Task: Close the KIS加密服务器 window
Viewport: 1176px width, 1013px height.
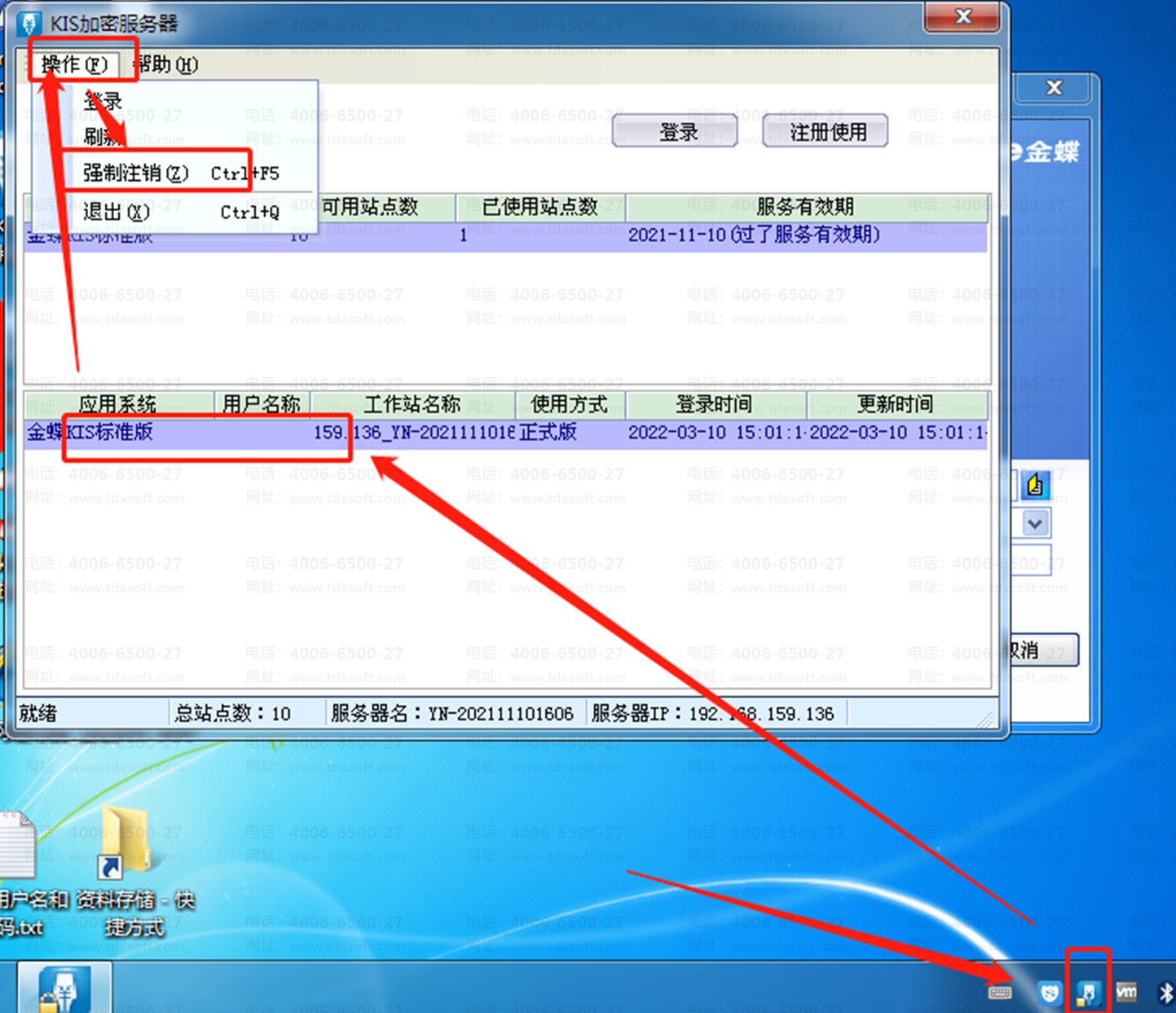Action: click(962, 17)
